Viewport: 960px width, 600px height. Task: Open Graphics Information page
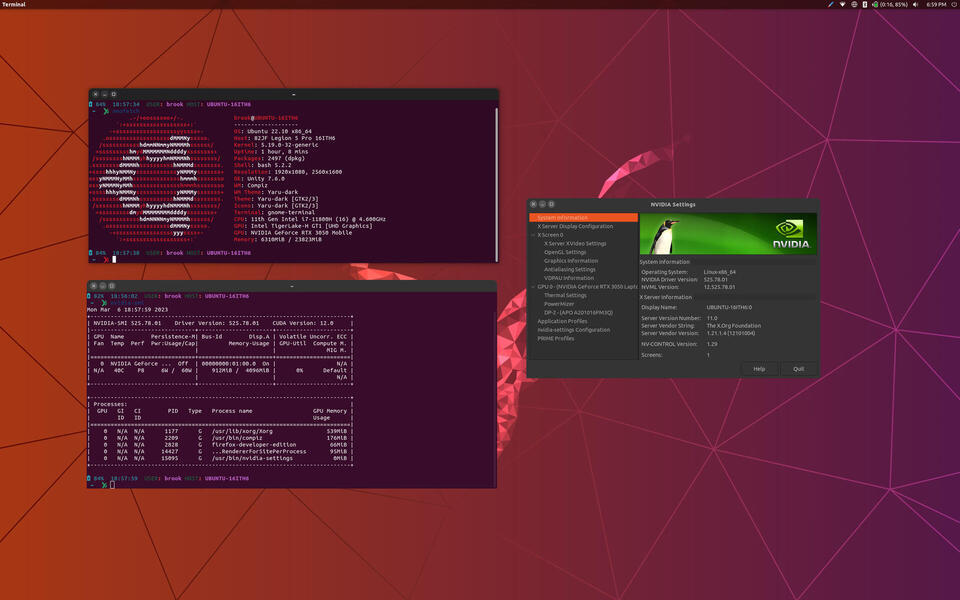click(x=571, y=260)
